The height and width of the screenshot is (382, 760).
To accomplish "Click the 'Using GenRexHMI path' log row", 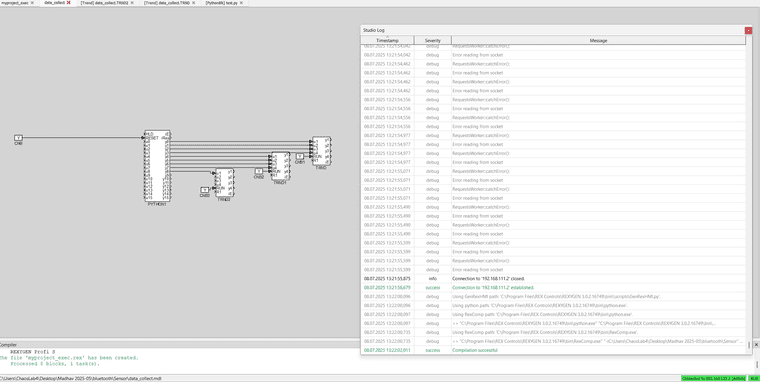I will 553,296.
